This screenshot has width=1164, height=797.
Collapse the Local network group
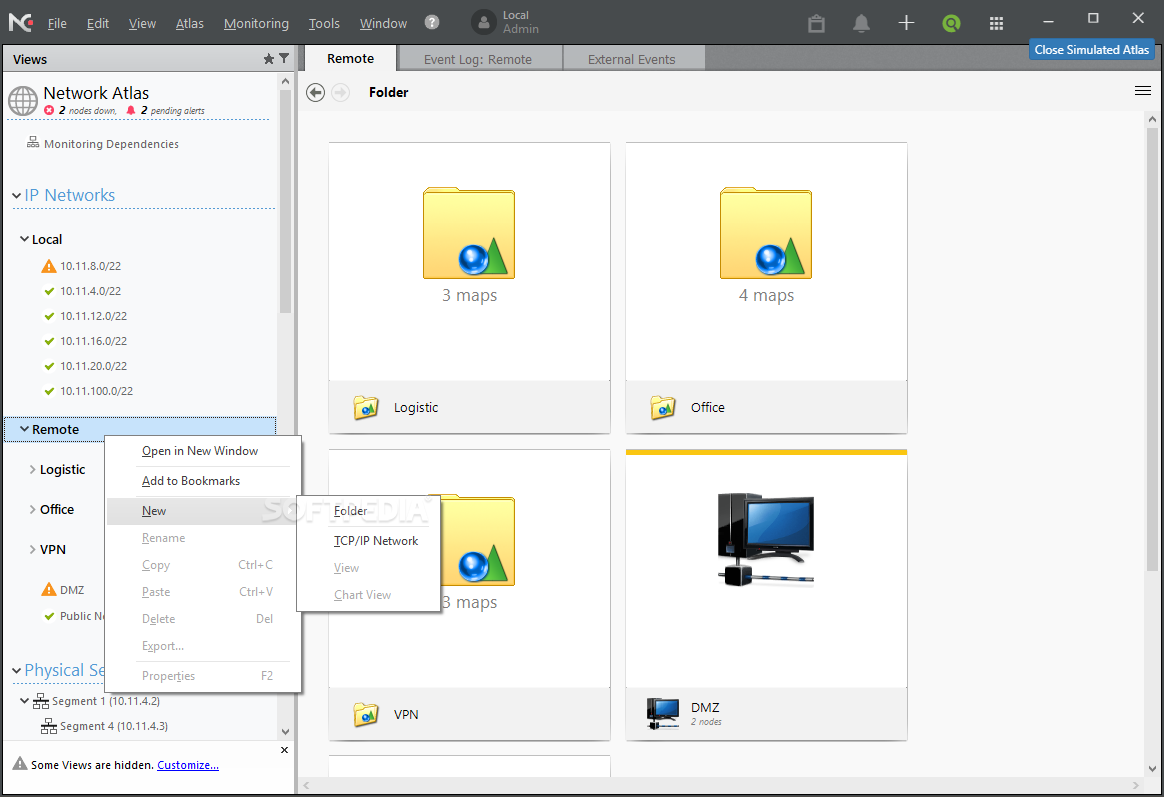pos(24,239)
